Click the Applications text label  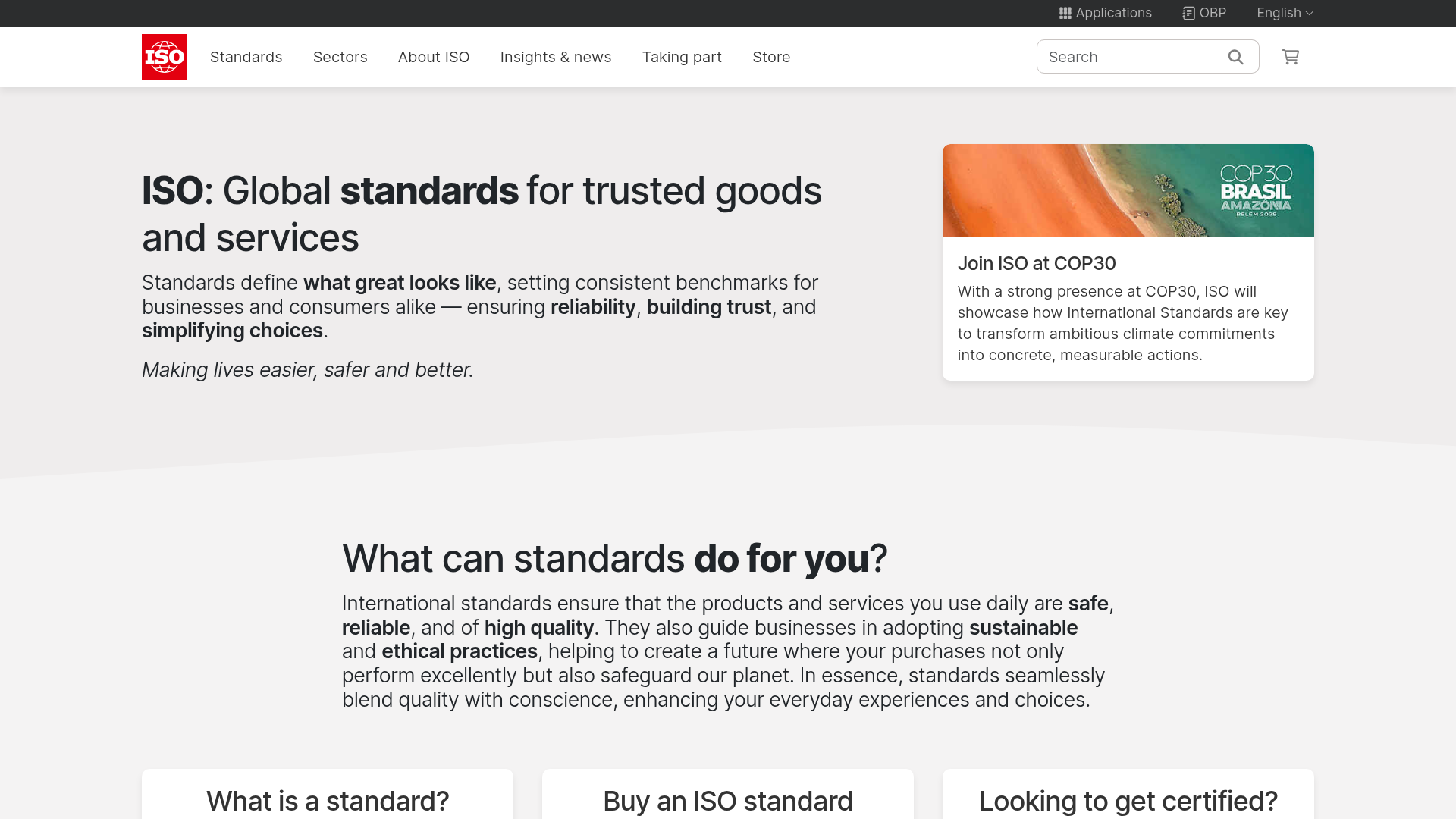pos(1114,13)
